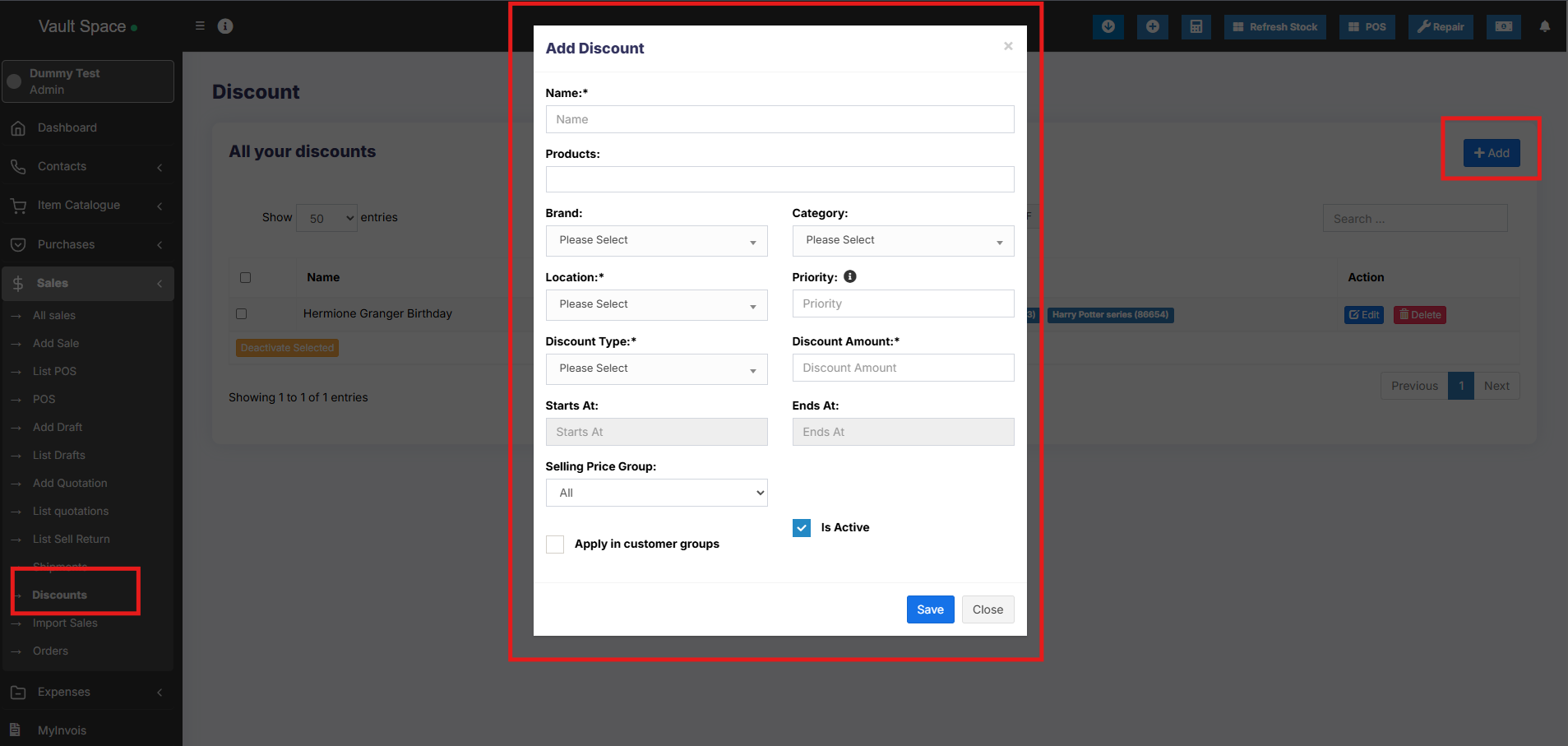Expand the Discount Type dropdown
Image resolution: width=1568 pixels, height=746 pixels.
point(656,369)
